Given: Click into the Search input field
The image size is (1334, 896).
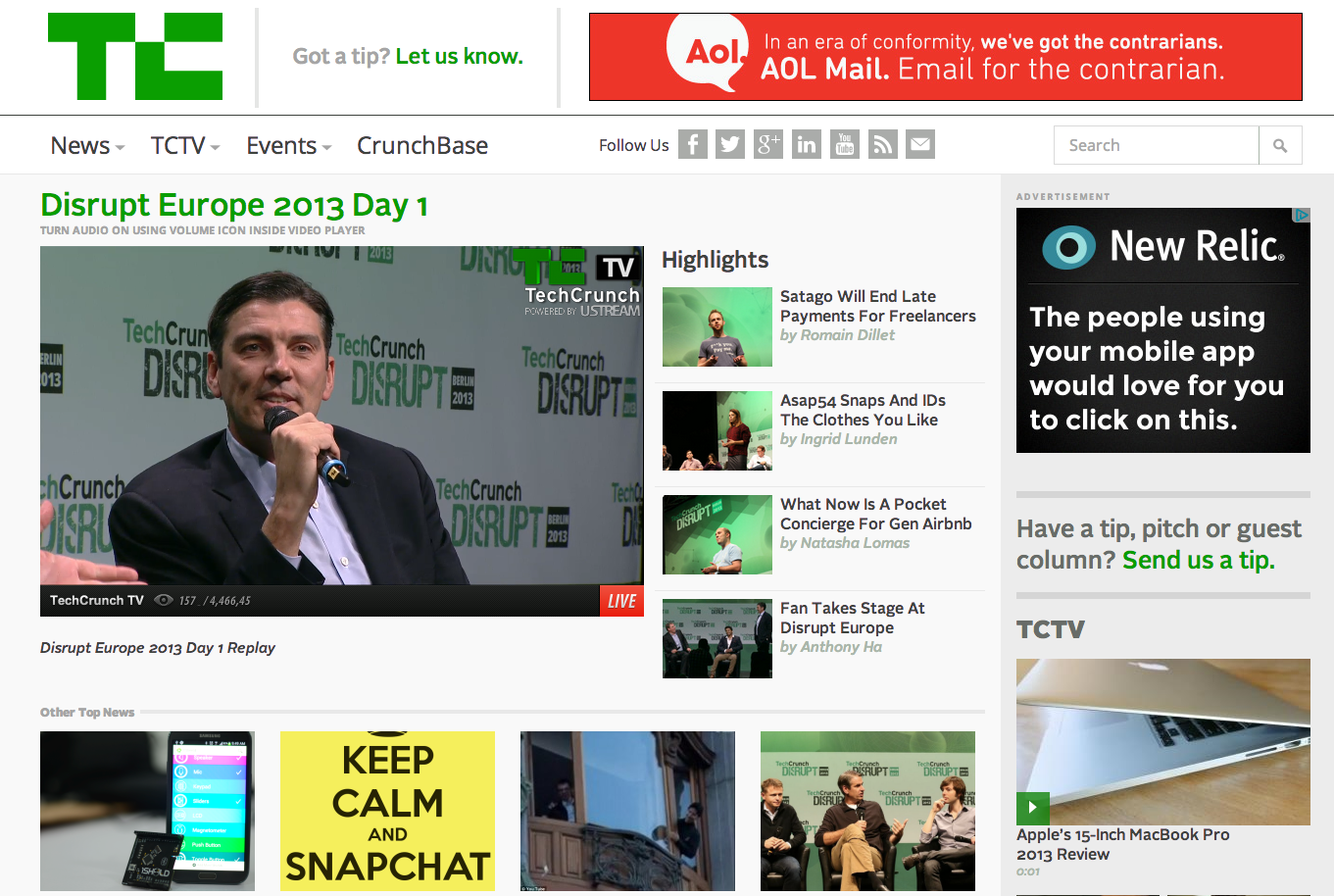Looking at the screenshot, I should [1157, 145].
